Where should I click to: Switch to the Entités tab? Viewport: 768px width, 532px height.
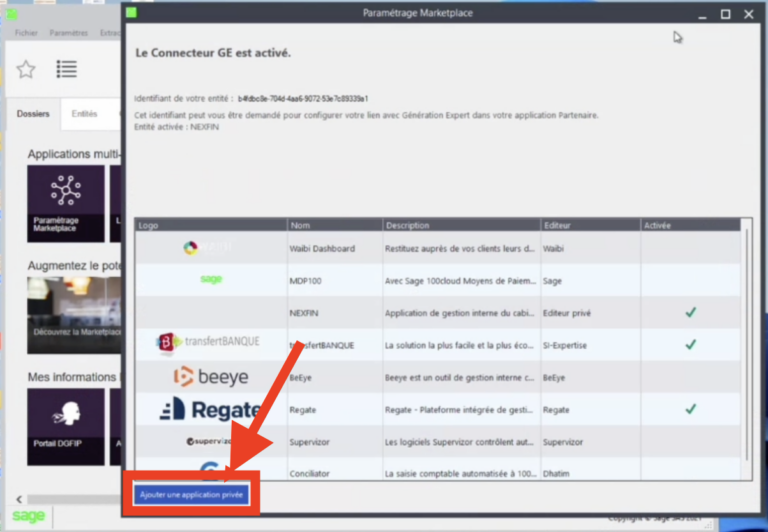coord(84,114)
